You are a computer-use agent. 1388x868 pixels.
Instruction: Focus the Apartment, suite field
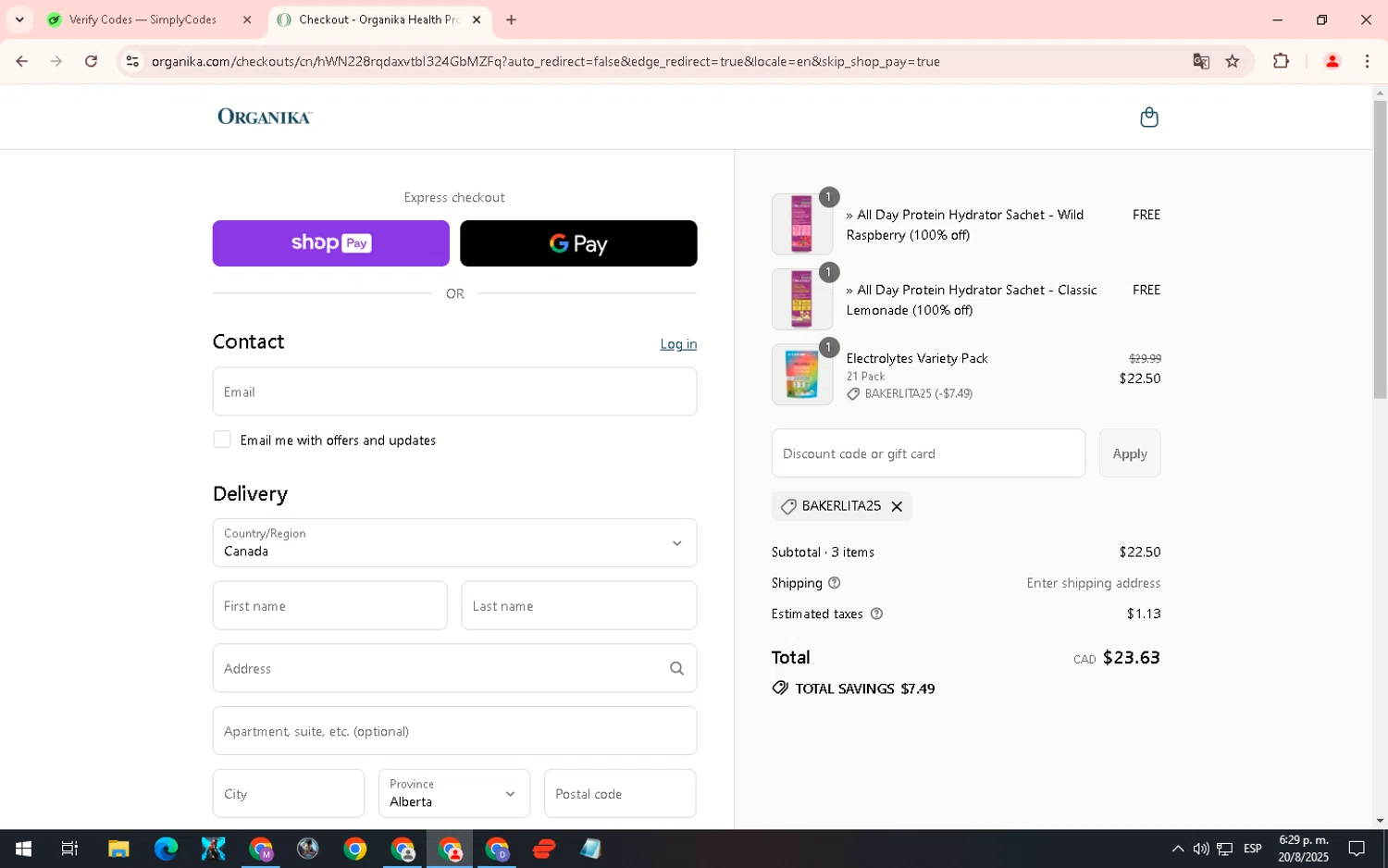(454, 731)
